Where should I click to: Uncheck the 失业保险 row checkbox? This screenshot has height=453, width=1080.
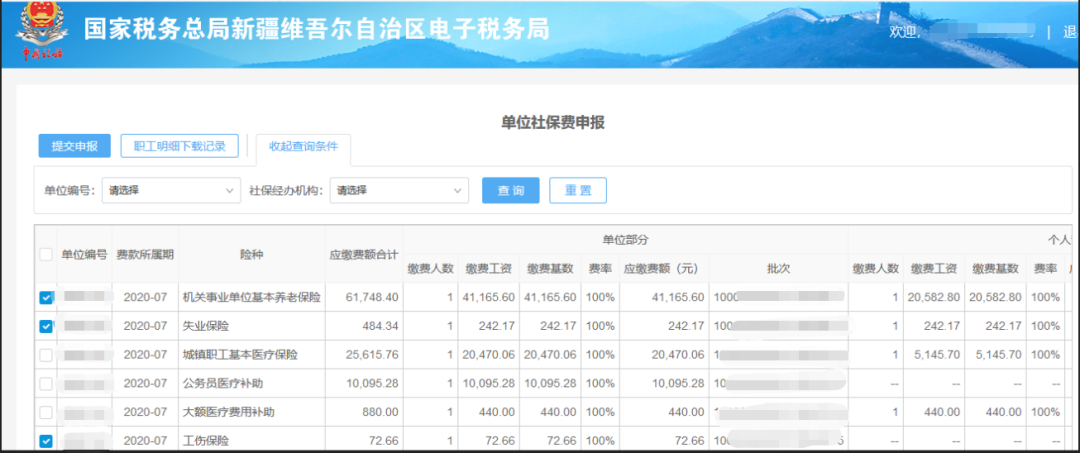coord(46,326)
